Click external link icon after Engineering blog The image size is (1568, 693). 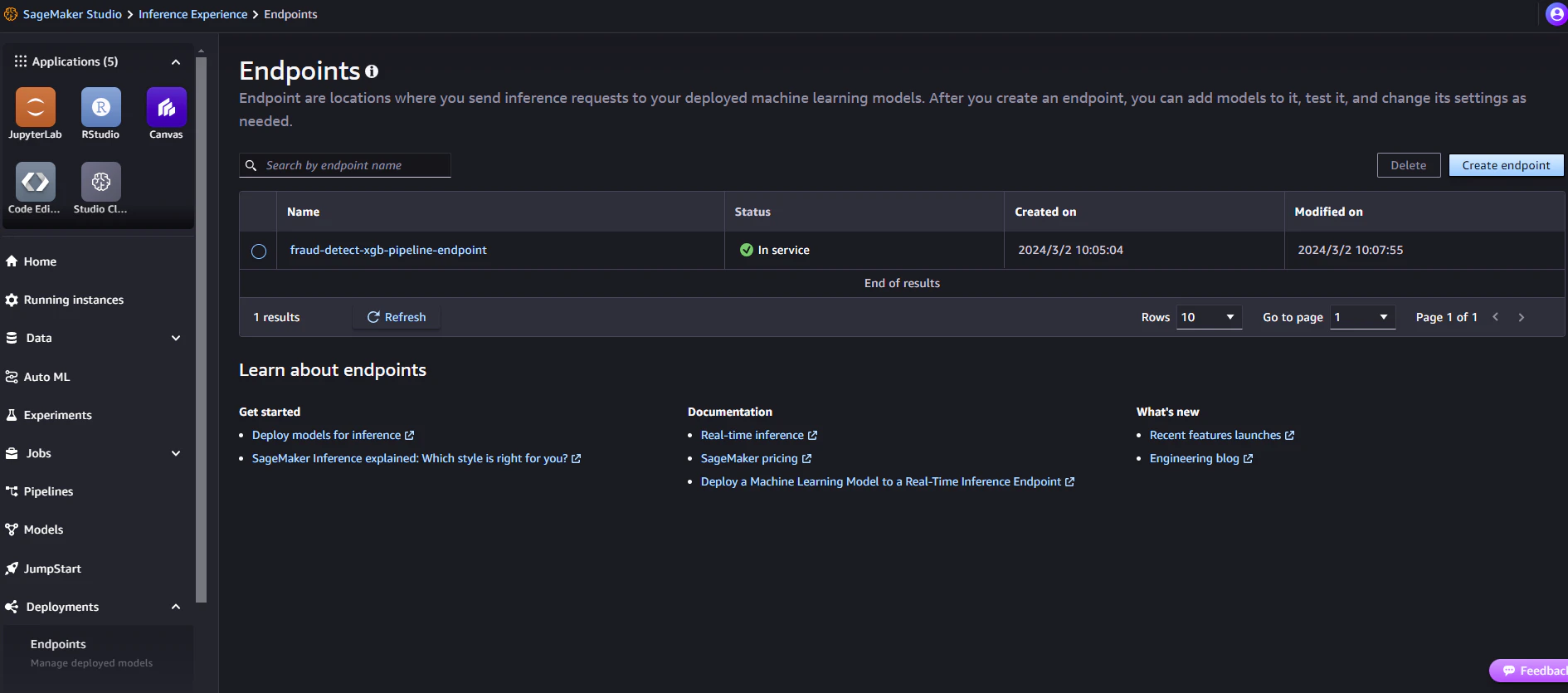coord(1248,458)
